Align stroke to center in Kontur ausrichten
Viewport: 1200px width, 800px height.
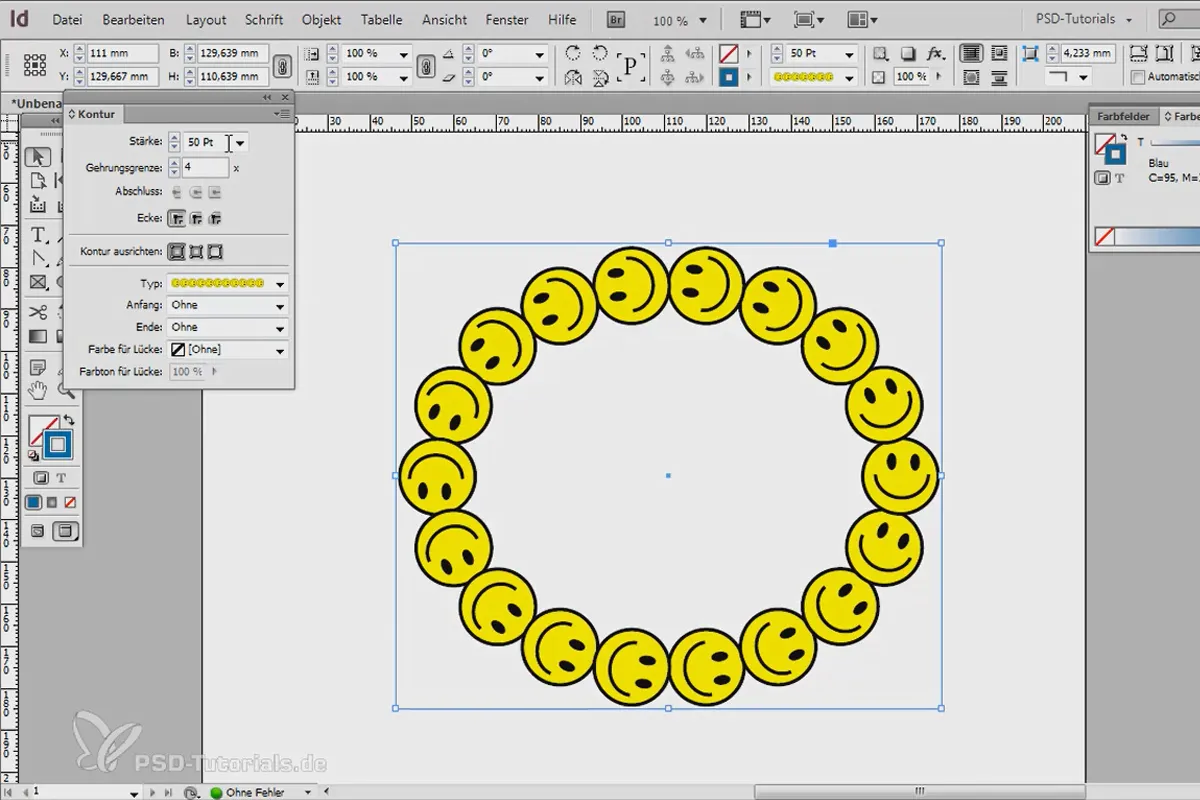[177, 252]
